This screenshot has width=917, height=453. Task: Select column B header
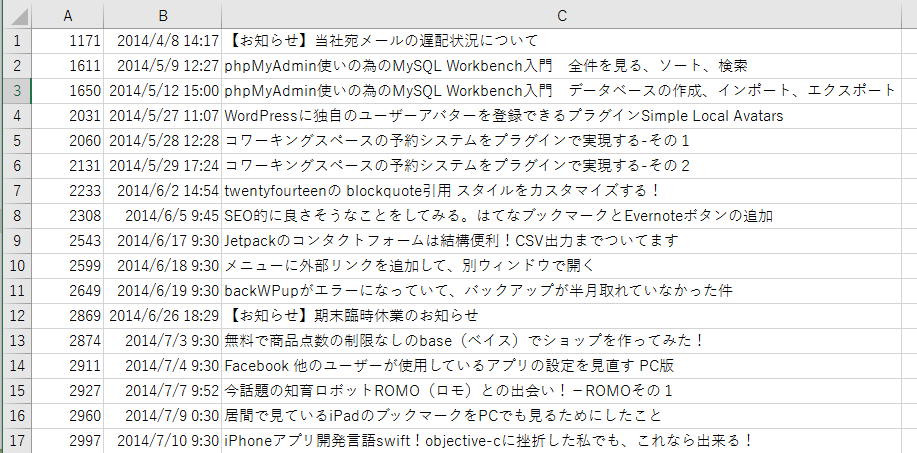coord(163,16)
